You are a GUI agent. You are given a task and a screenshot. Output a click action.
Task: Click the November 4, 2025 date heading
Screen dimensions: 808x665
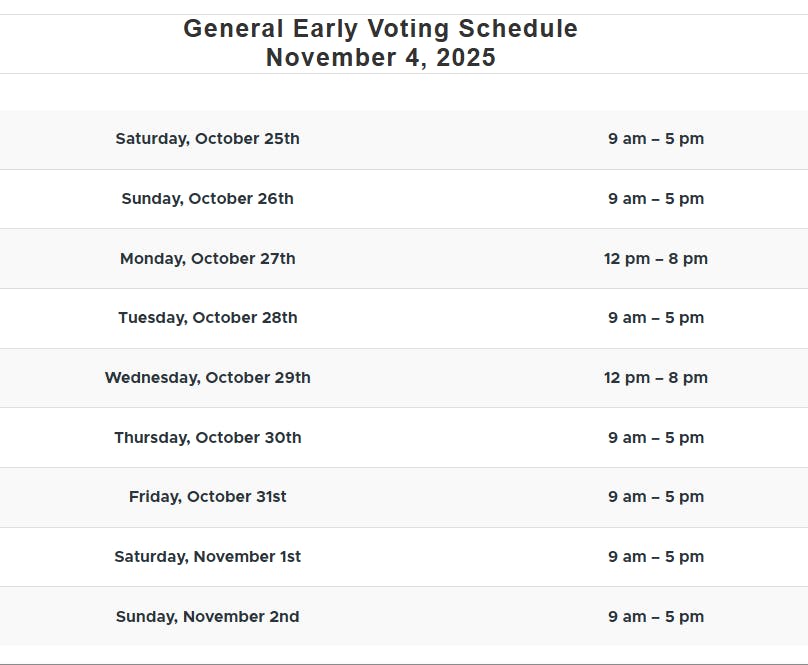click(x=380, y=58)
